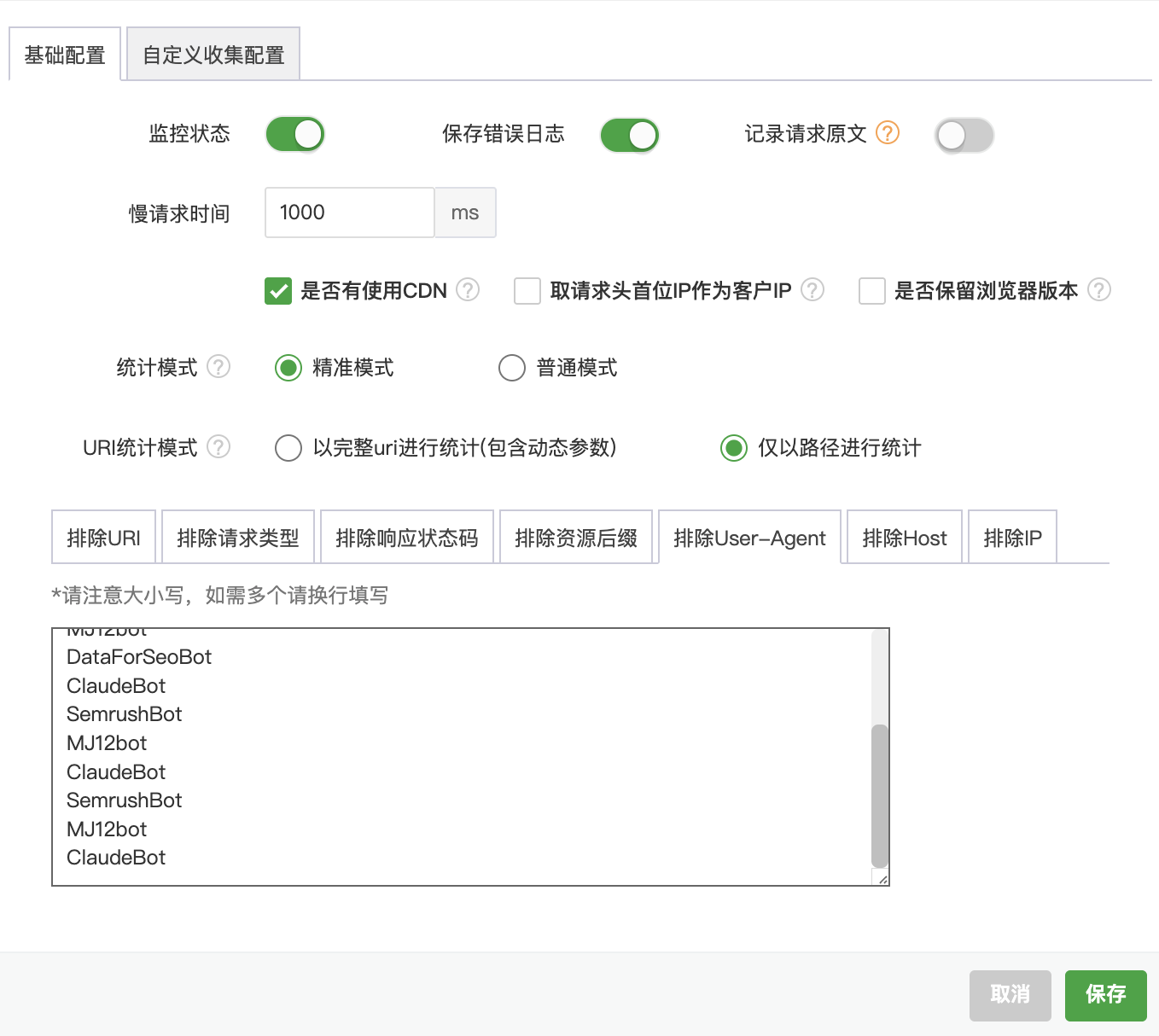Enable the 记录请求原文 switch
Viewport: 1159px width, 1036px height.
[964, 135]
